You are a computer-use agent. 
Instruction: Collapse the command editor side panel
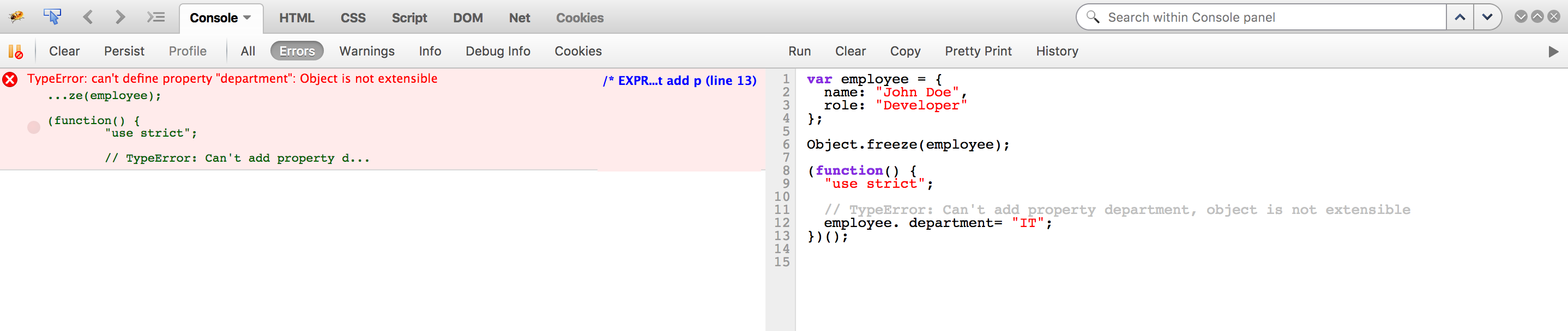[x=1553, y=52]
